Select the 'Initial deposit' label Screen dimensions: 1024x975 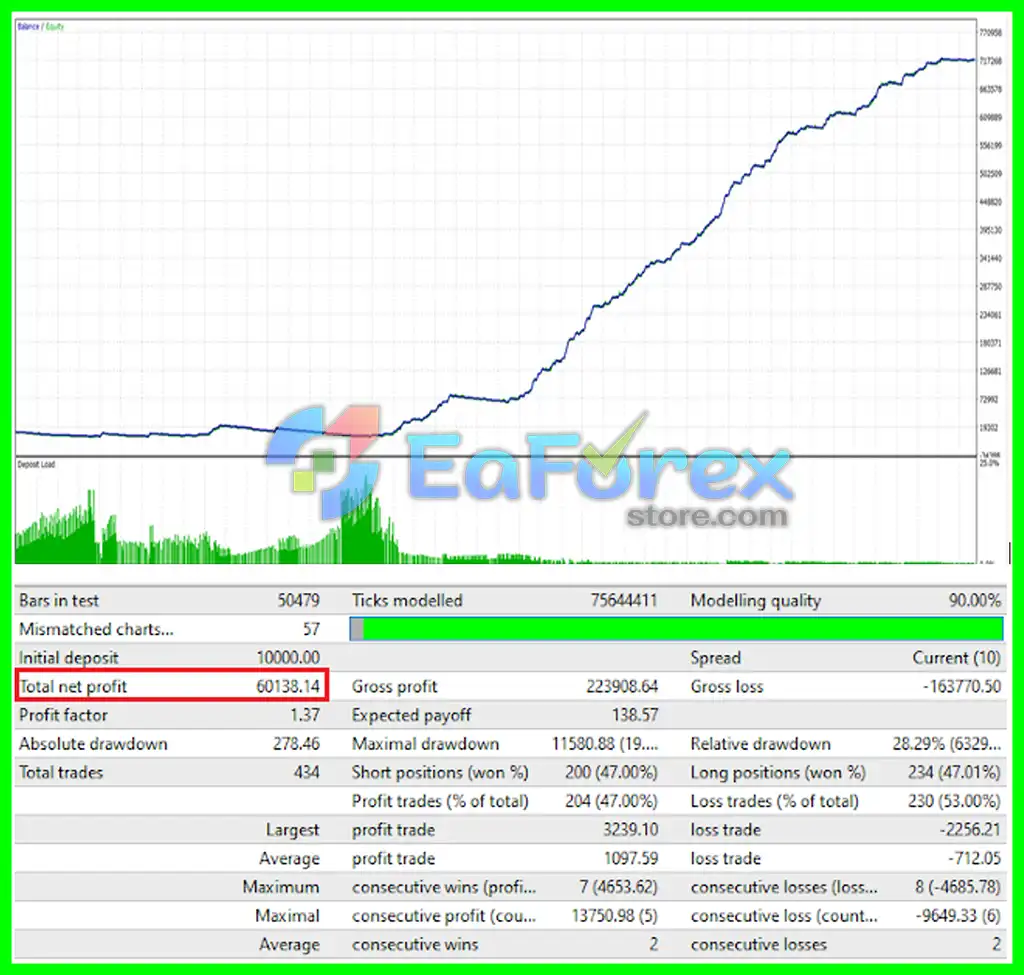(x=69, y=658)
